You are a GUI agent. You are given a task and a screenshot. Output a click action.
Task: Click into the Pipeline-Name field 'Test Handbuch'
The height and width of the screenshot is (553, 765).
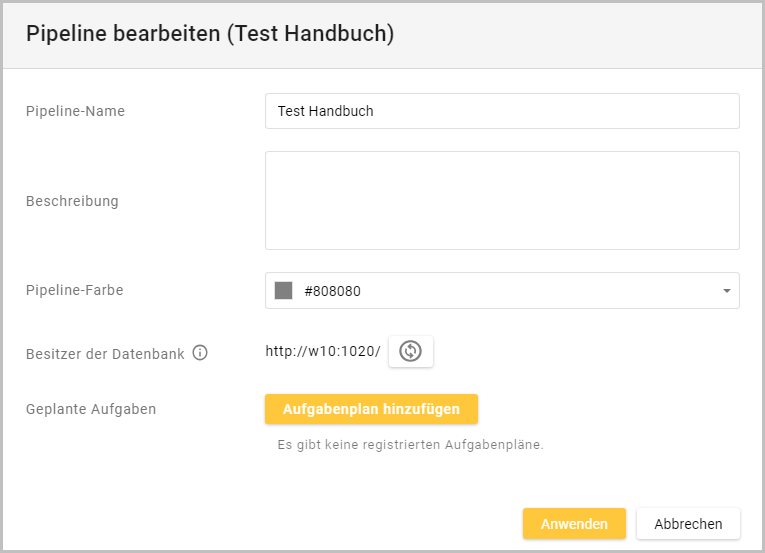[500, 111]
